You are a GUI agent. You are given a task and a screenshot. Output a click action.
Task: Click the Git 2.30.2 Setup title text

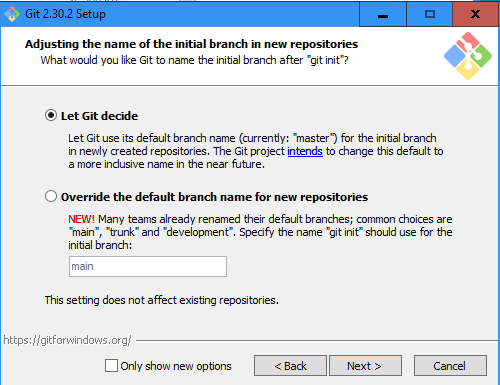tap(65, 14)
